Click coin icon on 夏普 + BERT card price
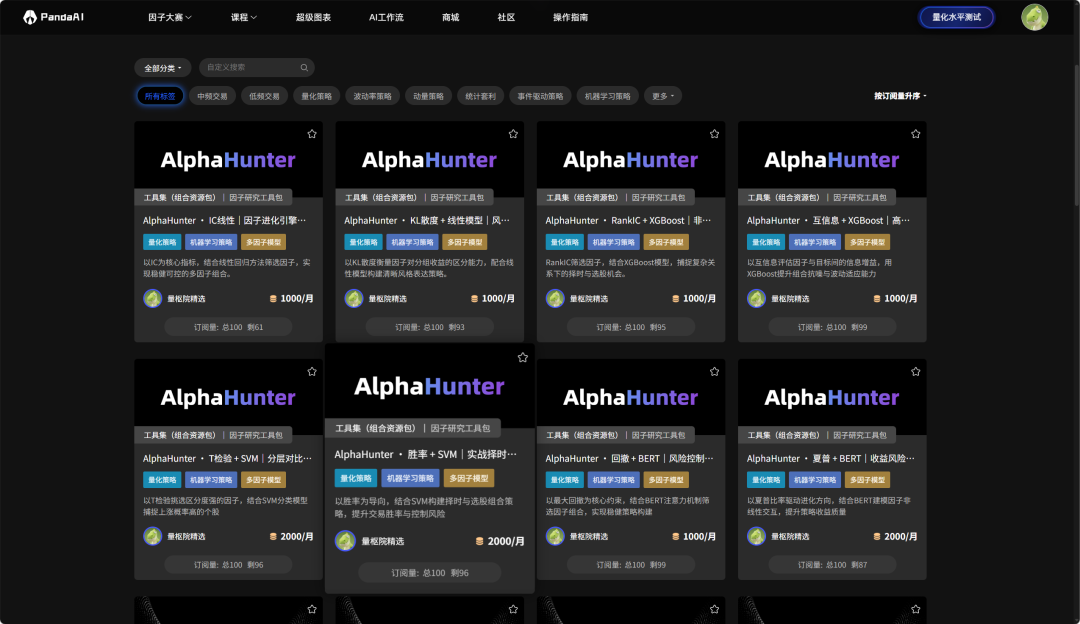The height and width of the screenshot is (624, 1080). click(877, 536)
